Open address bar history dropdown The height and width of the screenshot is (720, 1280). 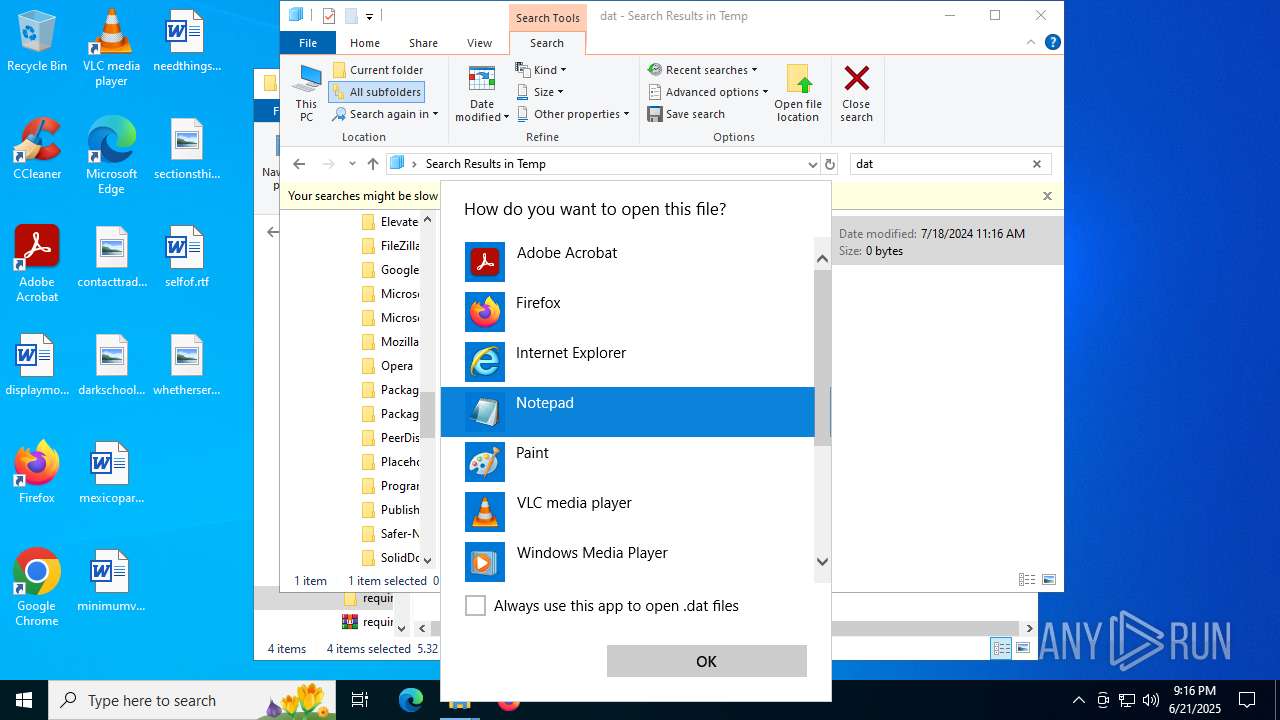[812, 164]
